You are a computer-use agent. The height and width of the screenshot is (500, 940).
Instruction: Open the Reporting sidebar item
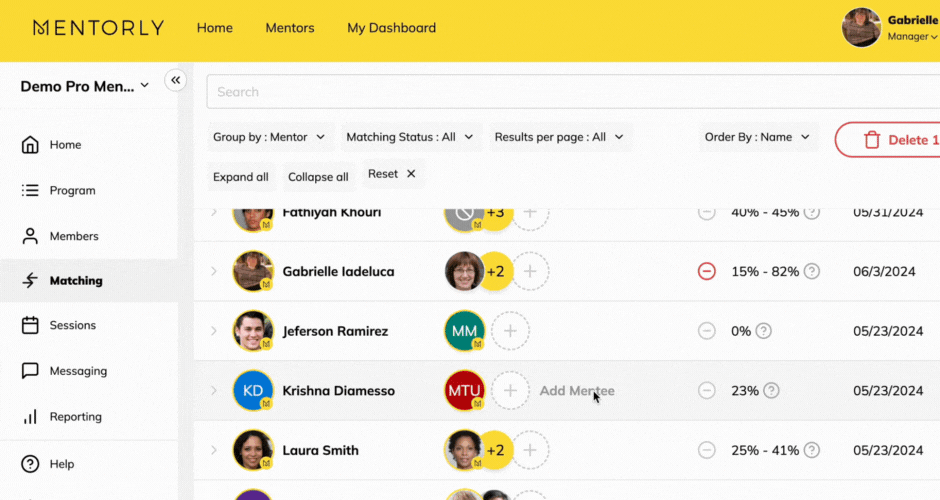pos(75,417)
